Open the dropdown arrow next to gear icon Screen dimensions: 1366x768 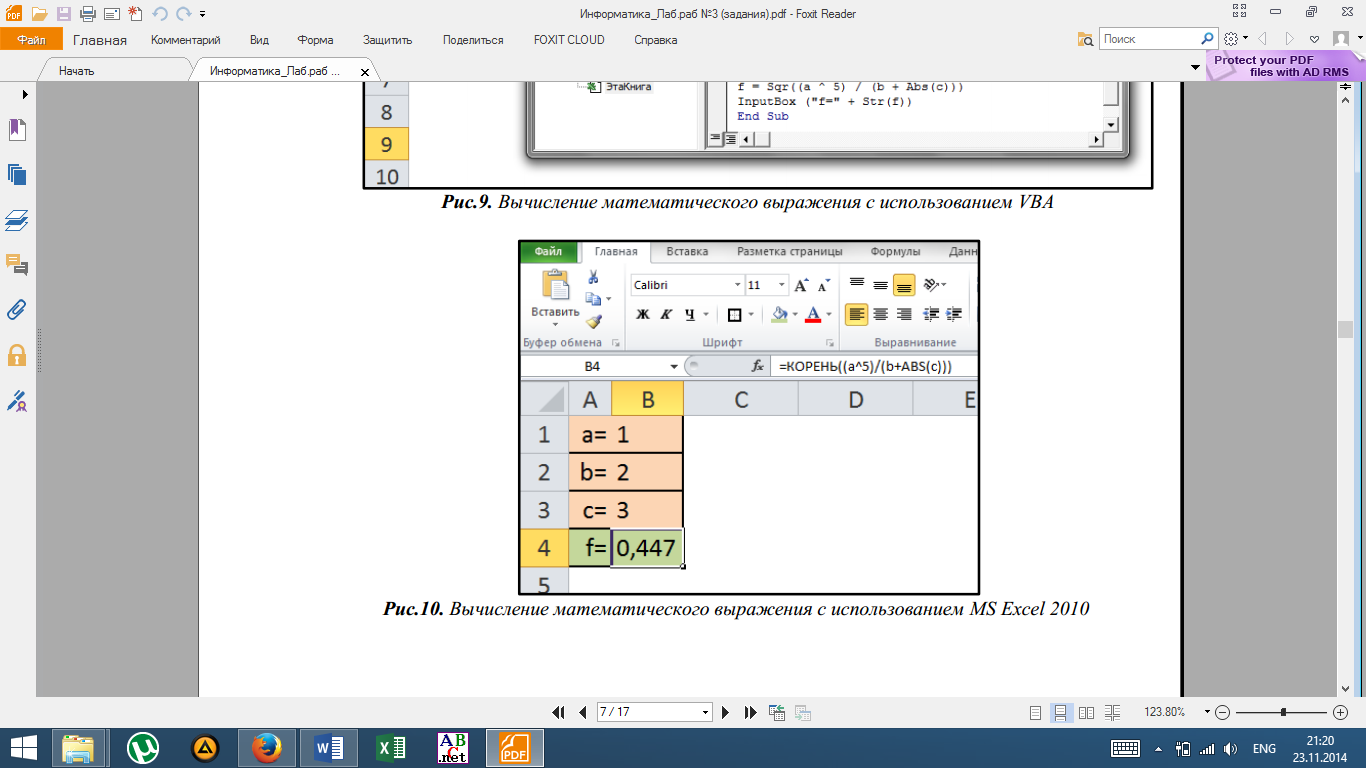click(1245, 39)
